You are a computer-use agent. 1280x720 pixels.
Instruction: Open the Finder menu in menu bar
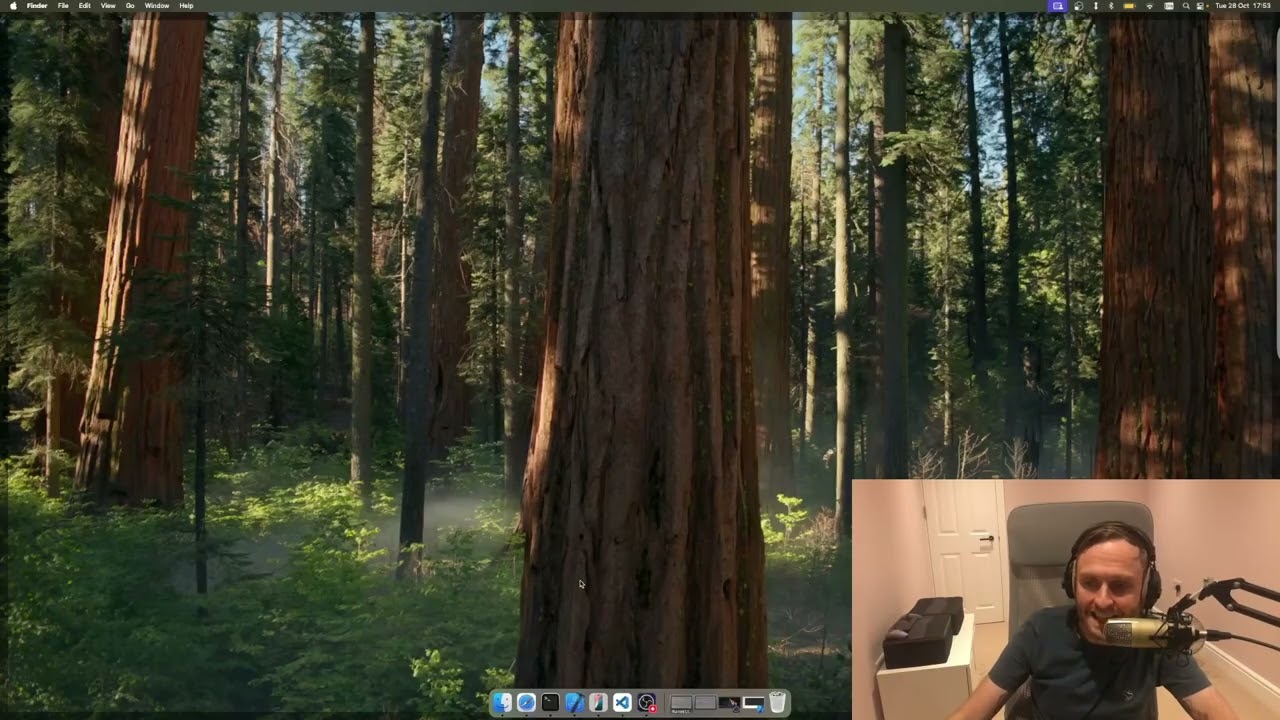(x=37, y=5)
